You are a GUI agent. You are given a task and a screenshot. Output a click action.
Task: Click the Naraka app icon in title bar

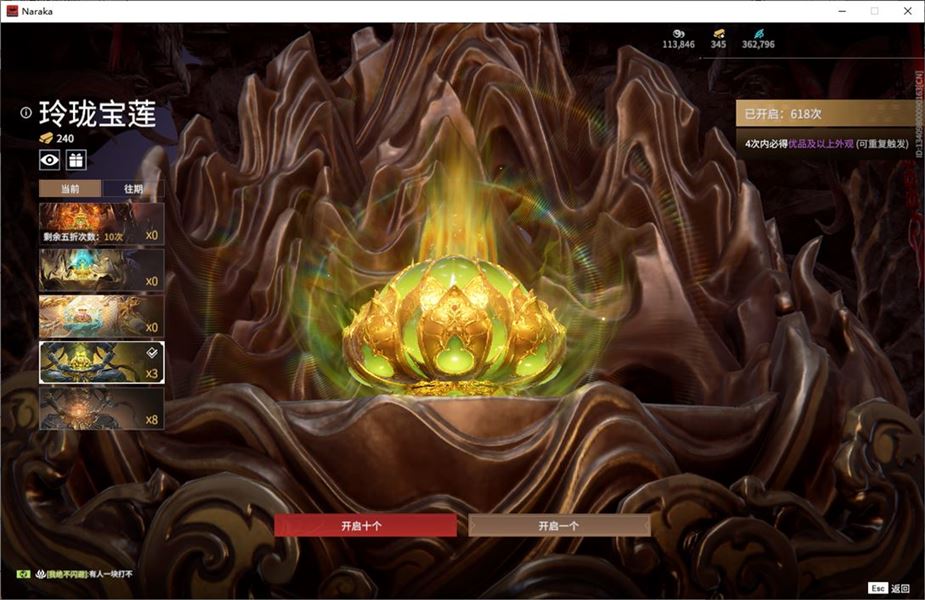click(12, 11)
